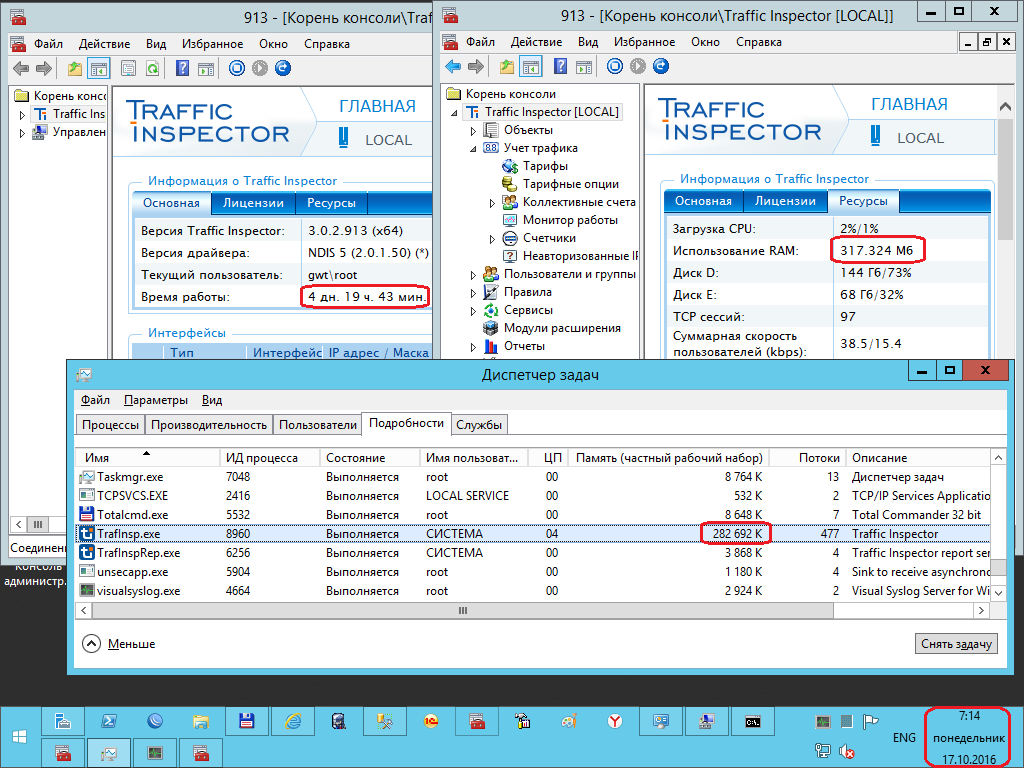
Task: Select the TrafInspRep.exe process row
Action: tap(533, 552)
